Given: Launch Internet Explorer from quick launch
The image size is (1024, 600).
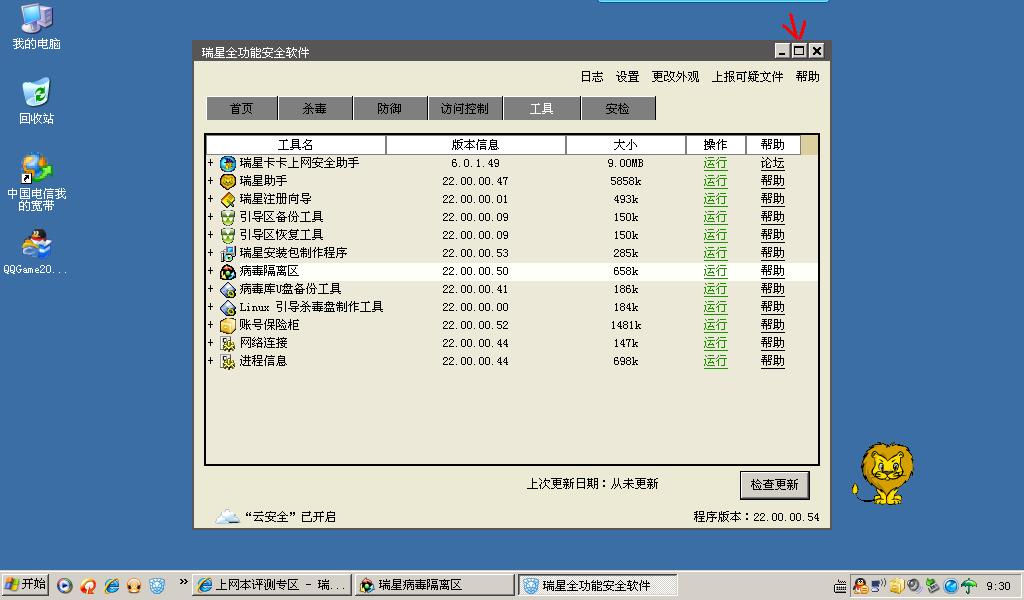Looking at the screenshot, I should tap(111, 586).
